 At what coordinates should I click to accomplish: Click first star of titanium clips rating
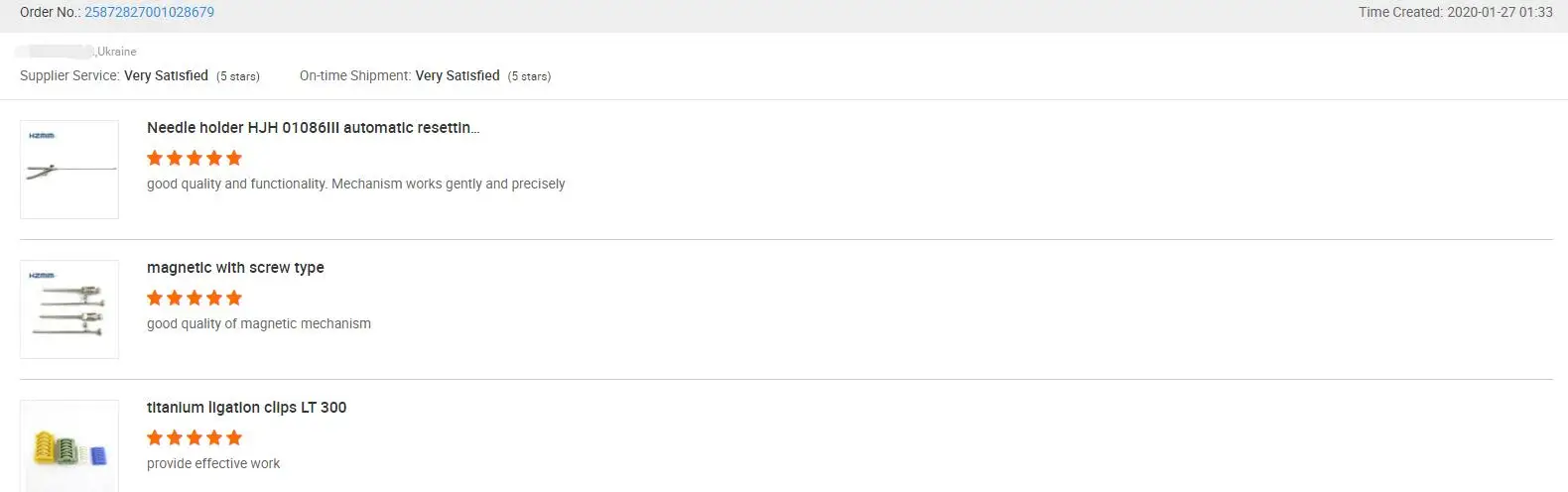pyautogui.click(x=155, y=437)
